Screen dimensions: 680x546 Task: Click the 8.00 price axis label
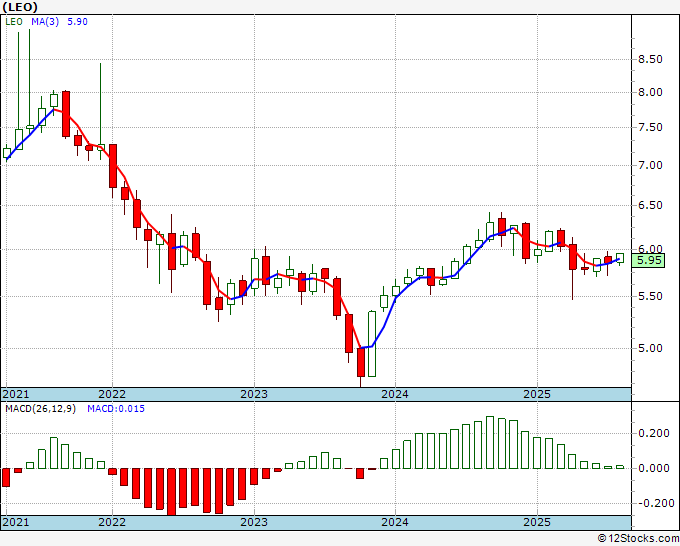tap(650, 92)
